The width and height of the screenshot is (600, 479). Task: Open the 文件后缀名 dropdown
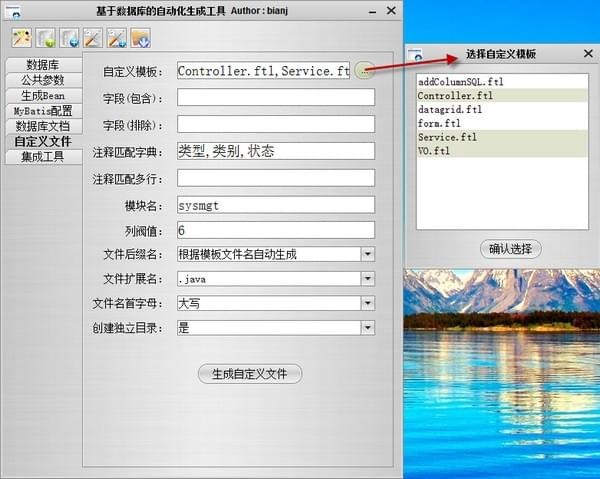(x=368, y=254)
